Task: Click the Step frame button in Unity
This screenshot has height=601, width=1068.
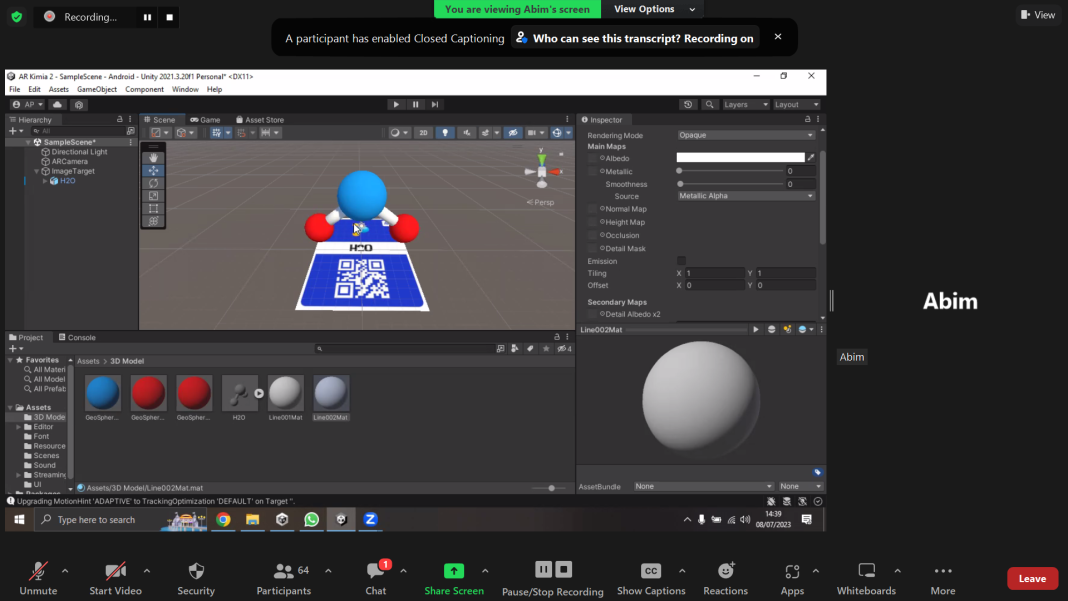Action: coord(435,104)
